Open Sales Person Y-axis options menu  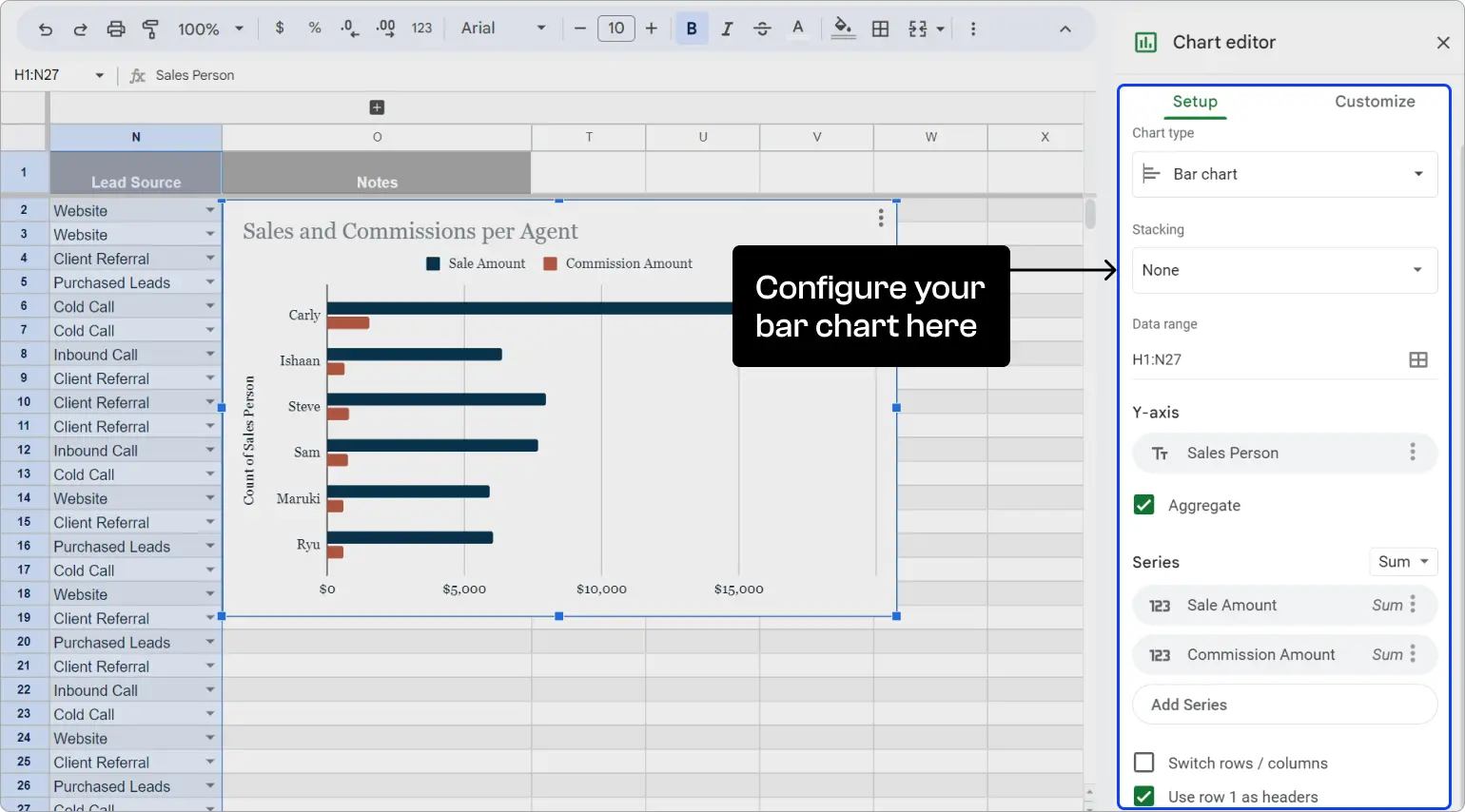coord(1413,453)
